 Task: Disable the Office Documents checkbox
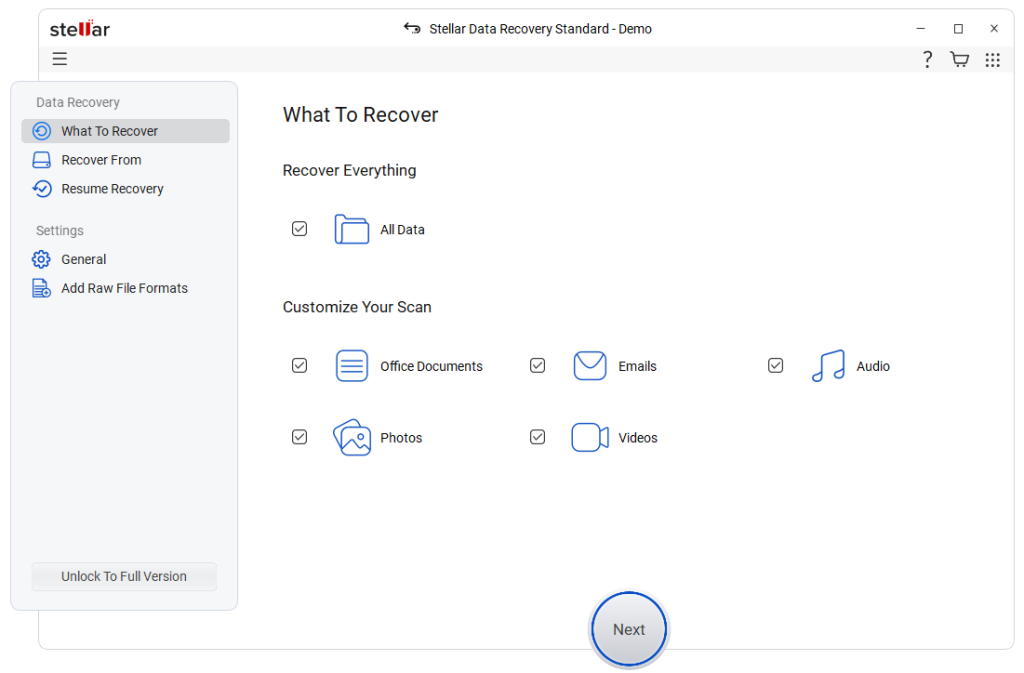[299, 365]
